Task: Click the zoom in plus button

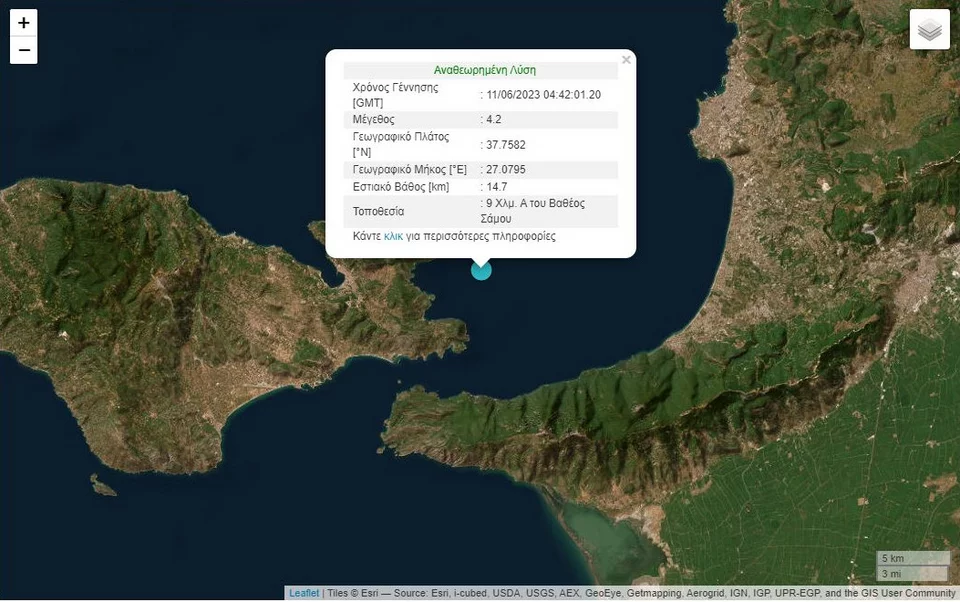Action: tap(24, 23)
